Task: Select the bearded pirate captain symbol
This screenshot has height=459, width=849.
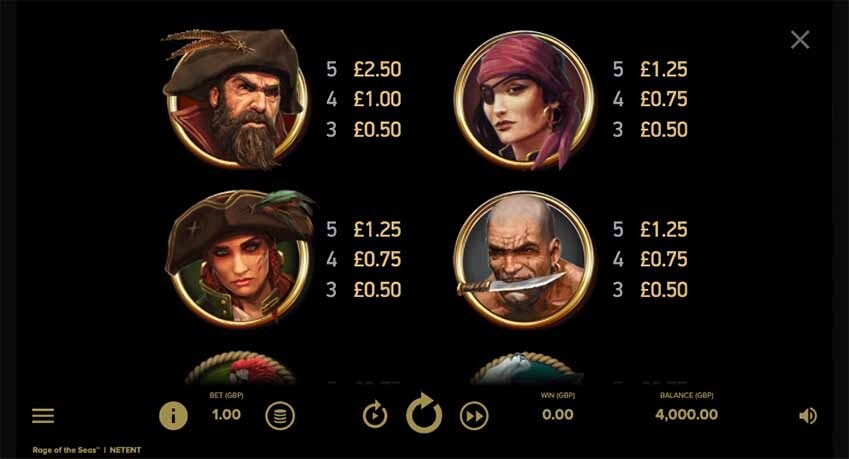Action: 235,99
